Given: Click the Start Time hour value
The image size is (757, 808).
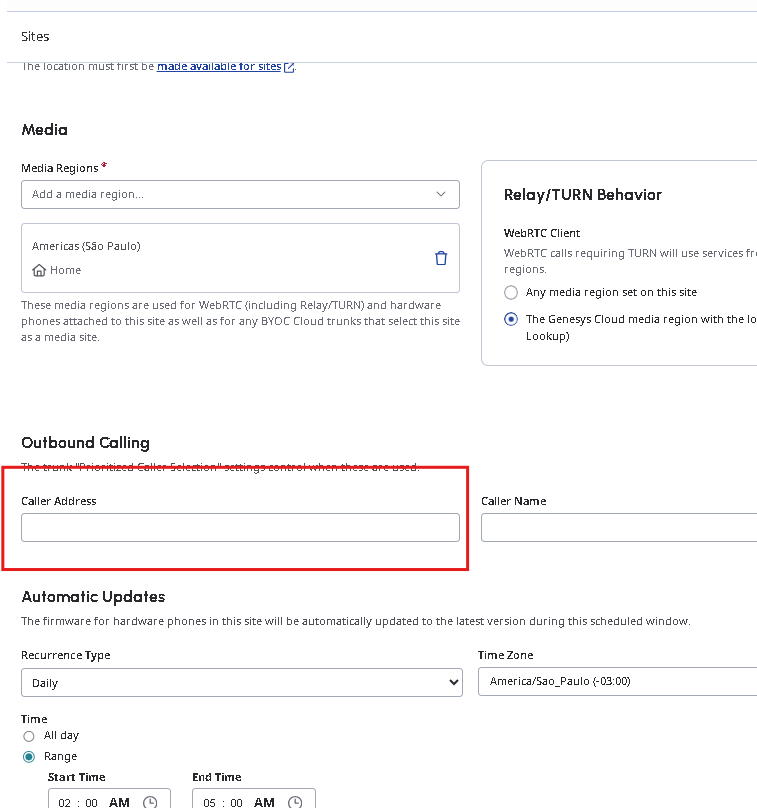Looking at the screenshot, I should (65, 802).
